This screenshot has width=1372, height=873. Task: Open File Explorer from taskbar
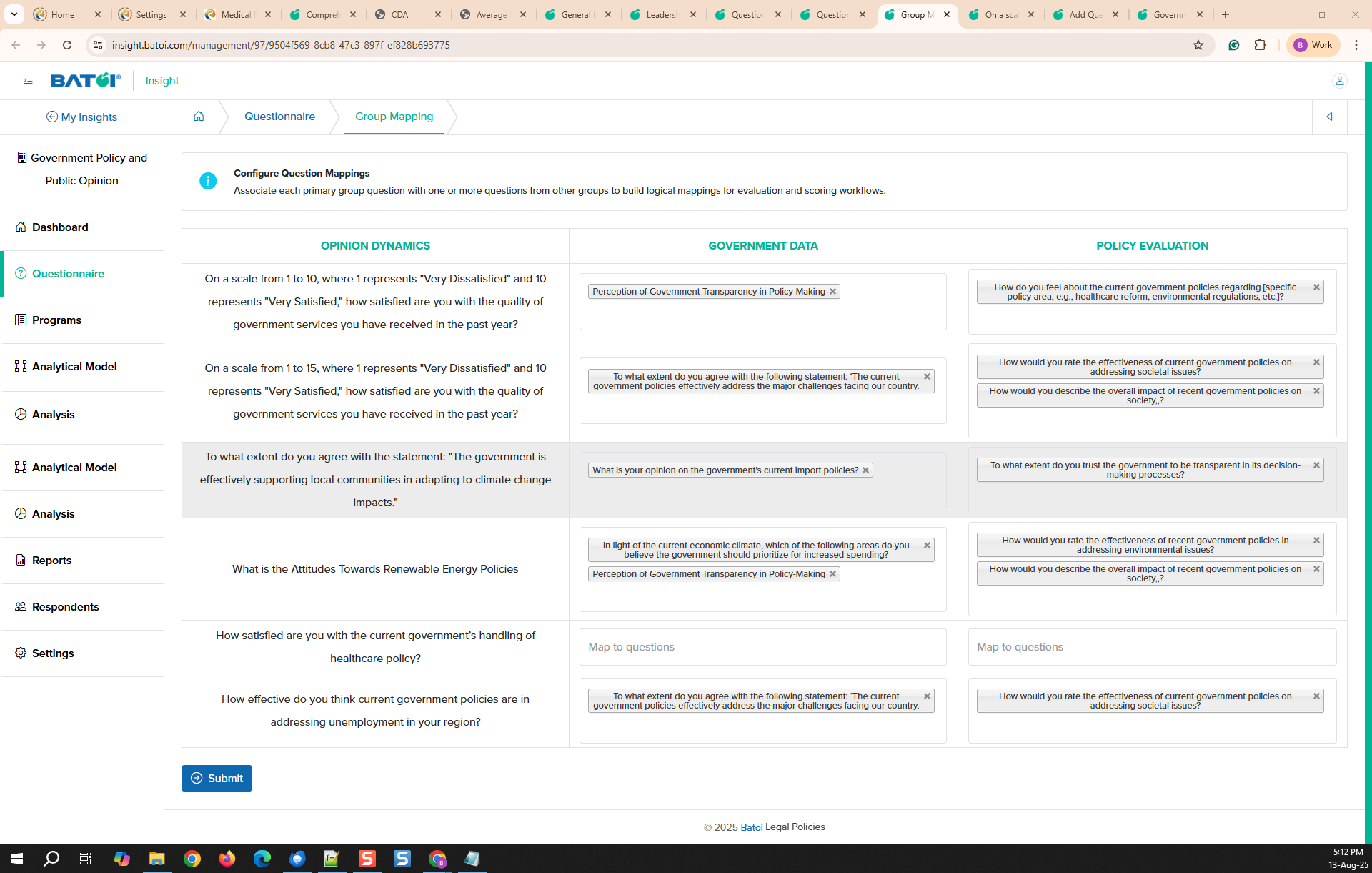pos(156,859)
